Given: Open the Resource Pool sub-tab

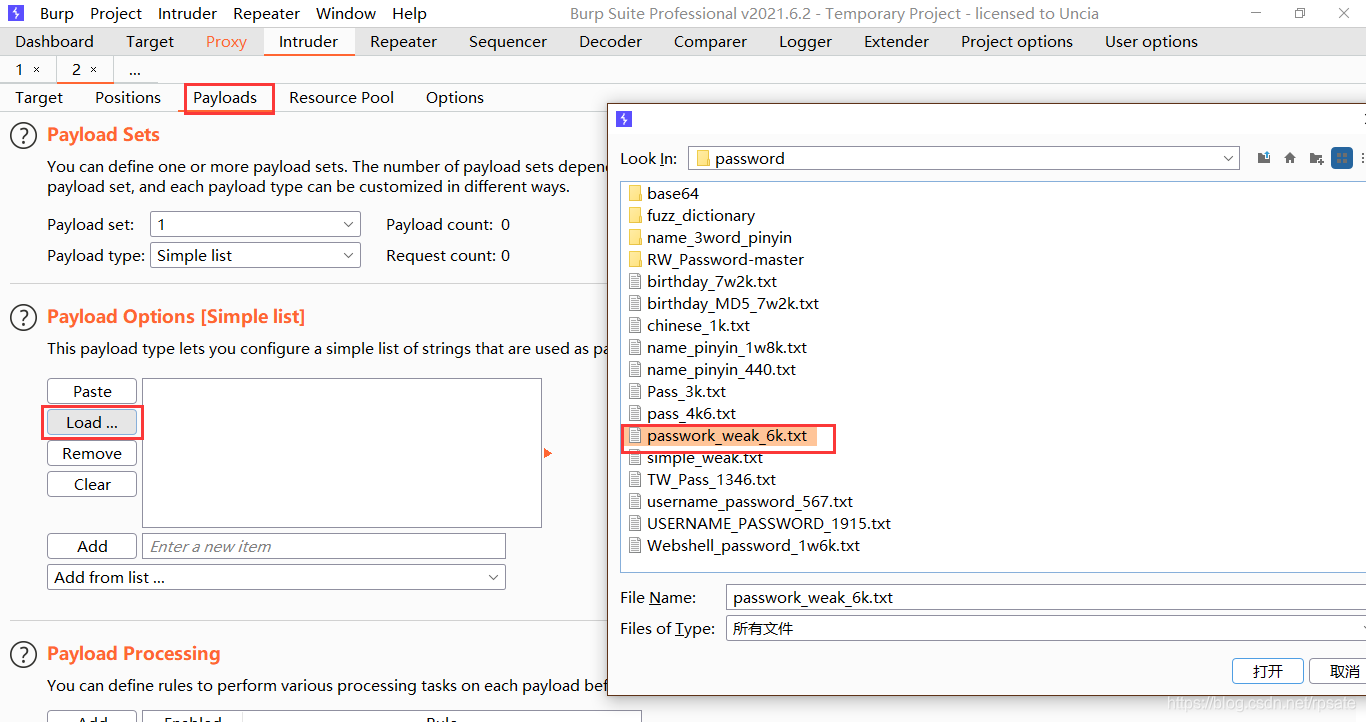Looking at the screenshot, I should tap(342, 97).
